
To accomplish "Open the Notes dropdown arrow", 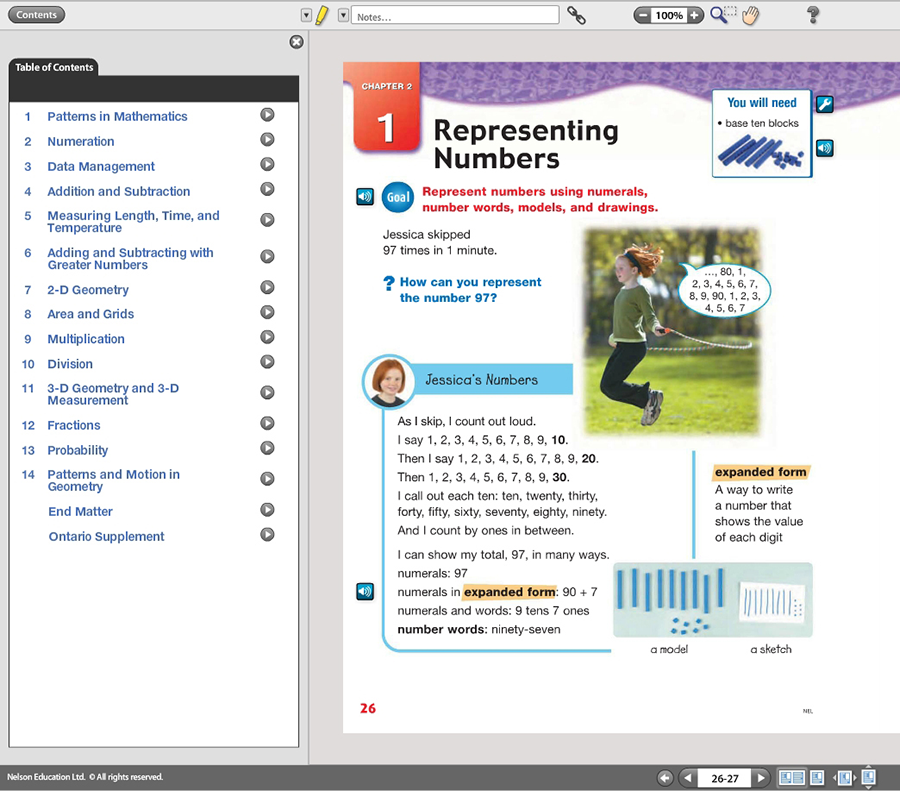I will coord(343,15).
